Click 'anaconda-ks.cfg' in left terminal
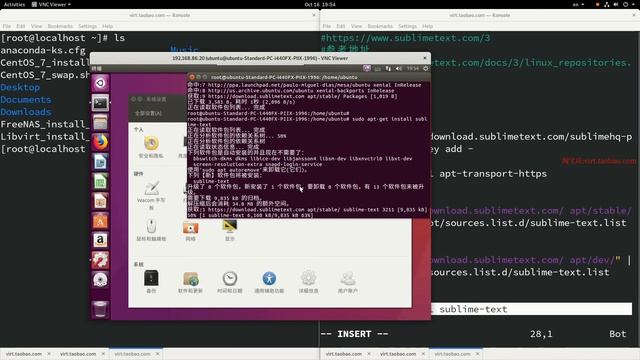The height and width of the screenshot is (360, 640). pyautogui.click(x=43, y=50)
